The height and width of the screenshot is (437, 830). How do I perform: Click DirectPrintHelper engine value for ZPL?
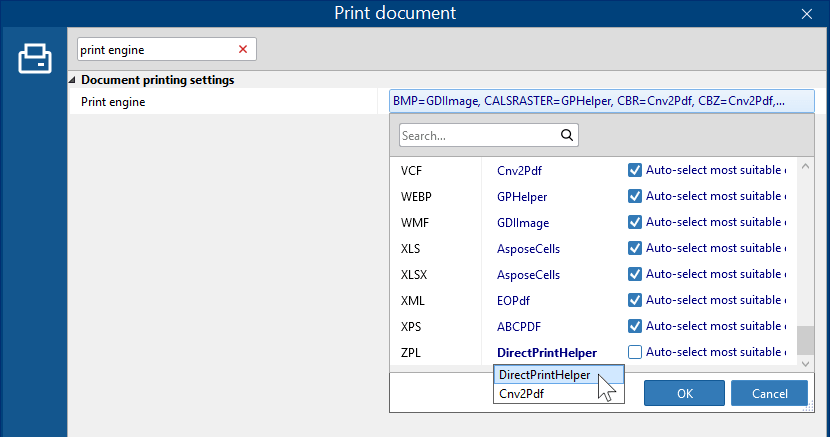pyautogui.click(x=547, y=352)
